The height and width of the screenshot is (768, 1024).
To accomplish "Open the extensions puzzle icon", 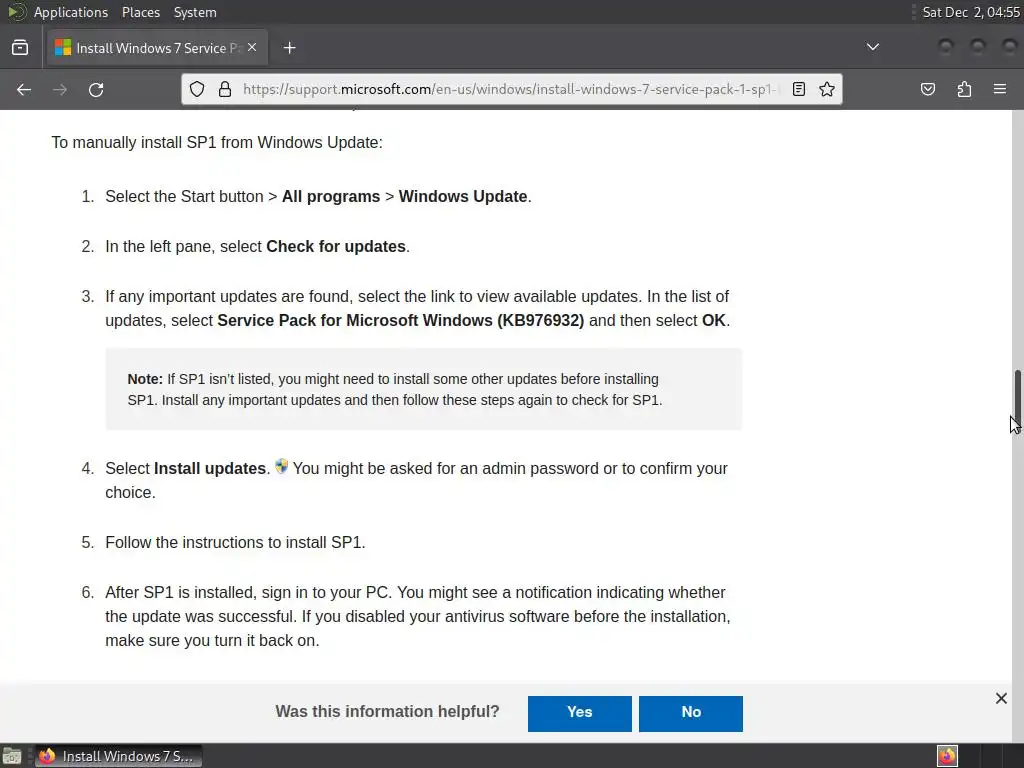I will pyautogui.click(x=964, y=89).
